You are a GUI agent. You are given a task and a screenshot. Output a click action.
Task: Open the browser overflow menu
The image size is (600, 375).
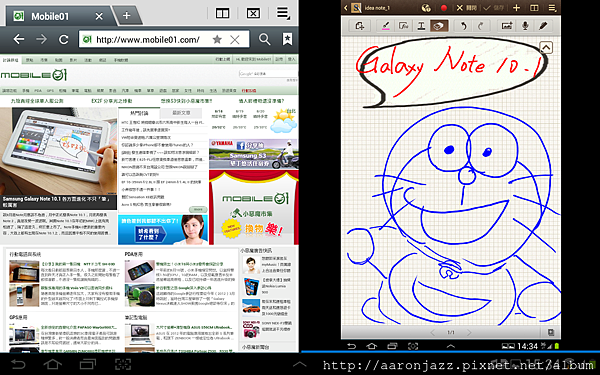[284, 13]
